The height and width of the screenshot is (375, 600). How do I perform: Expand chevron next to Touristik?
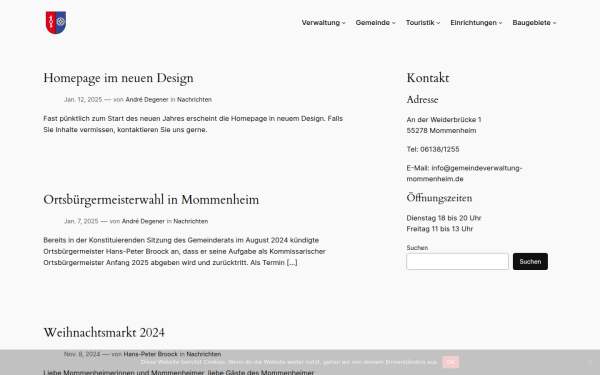tap(439, 23)
